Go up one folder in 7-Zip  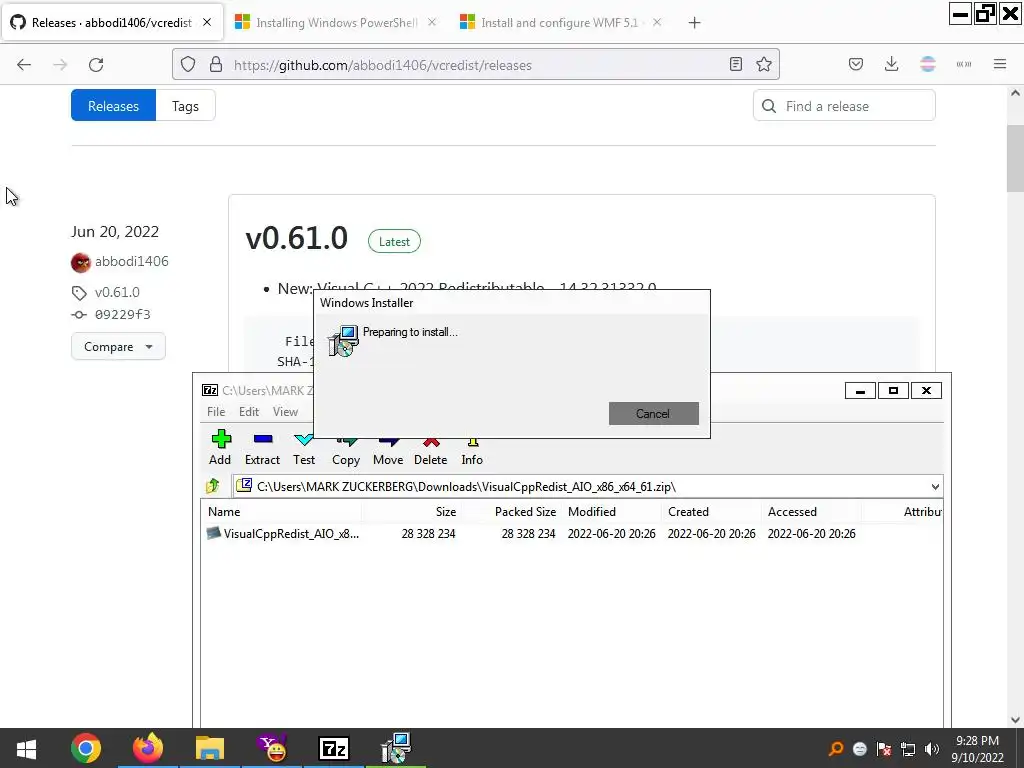coord(213,486)
